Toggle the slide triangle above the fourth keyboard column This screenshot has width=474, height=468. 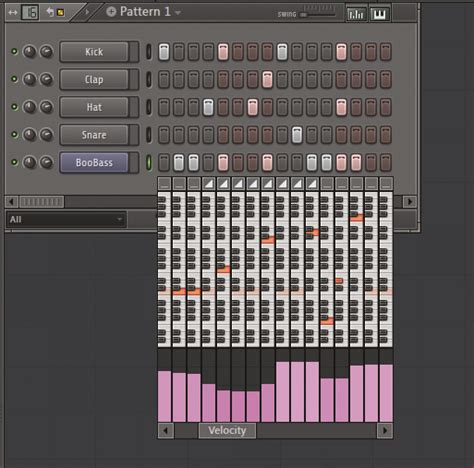pos(208,184)
